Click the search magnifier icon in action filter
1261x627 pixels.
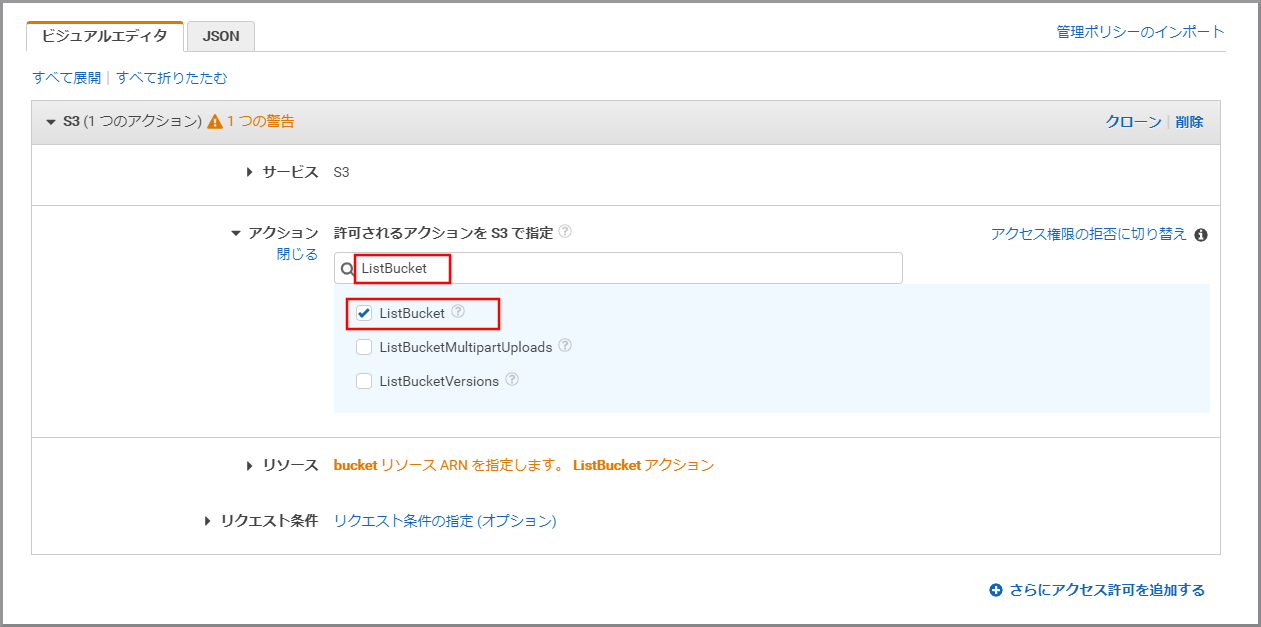(347, 268)
